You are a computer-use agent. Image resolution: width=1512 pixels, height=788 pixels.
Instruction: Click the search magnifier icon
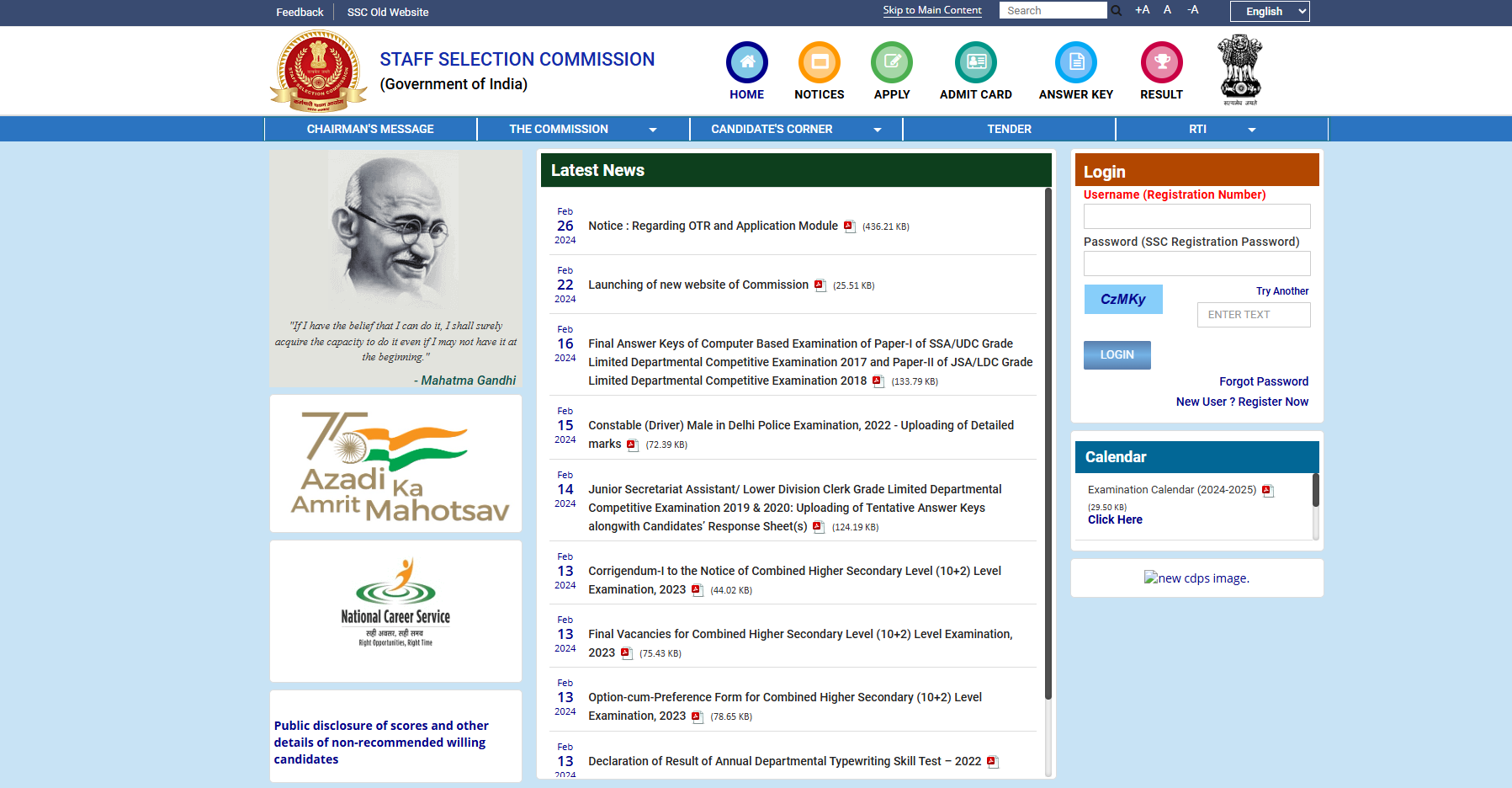(x=1117, y=11)
